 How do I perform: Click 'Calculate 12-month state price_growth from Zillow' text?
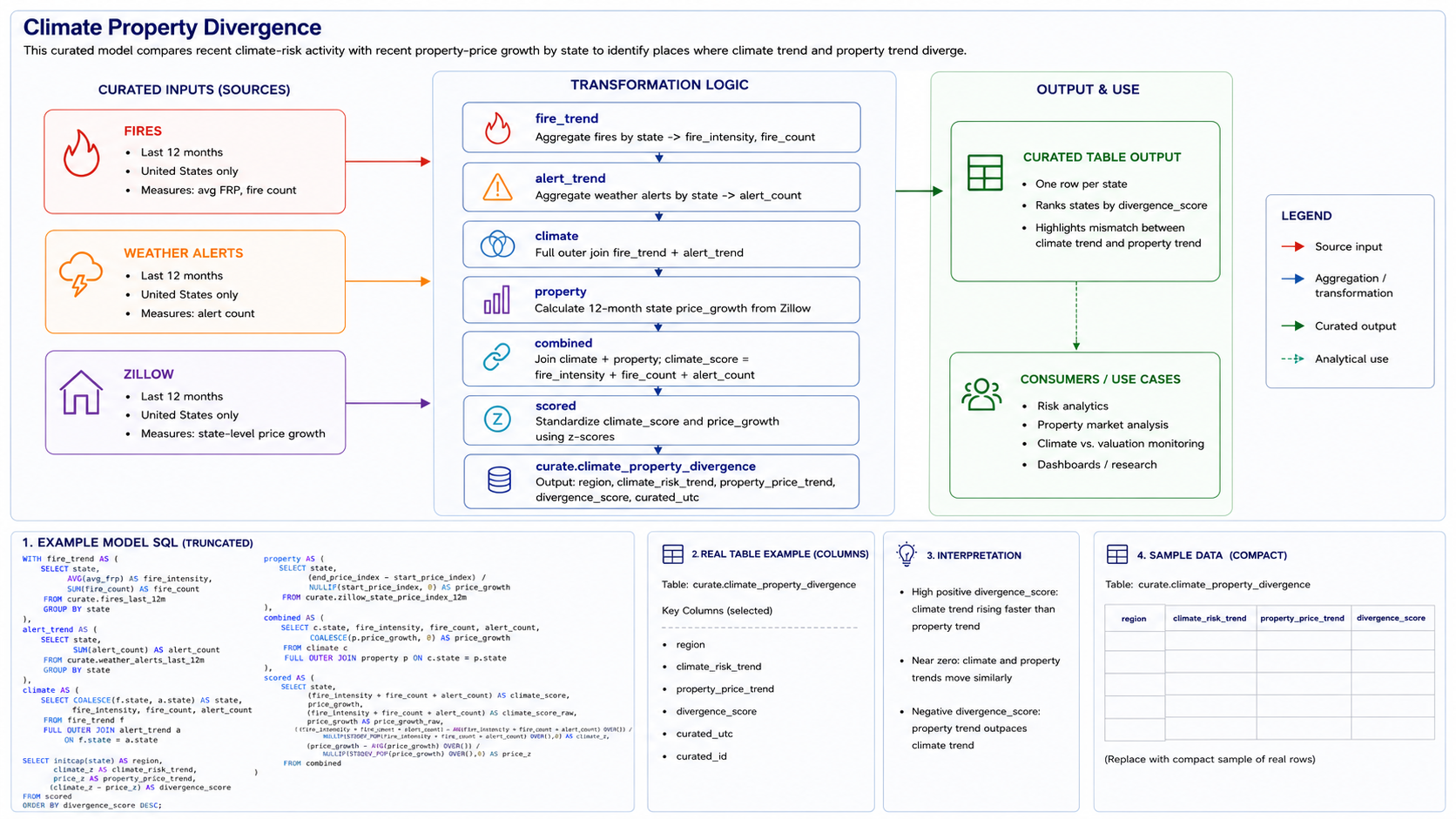point(672,309)
